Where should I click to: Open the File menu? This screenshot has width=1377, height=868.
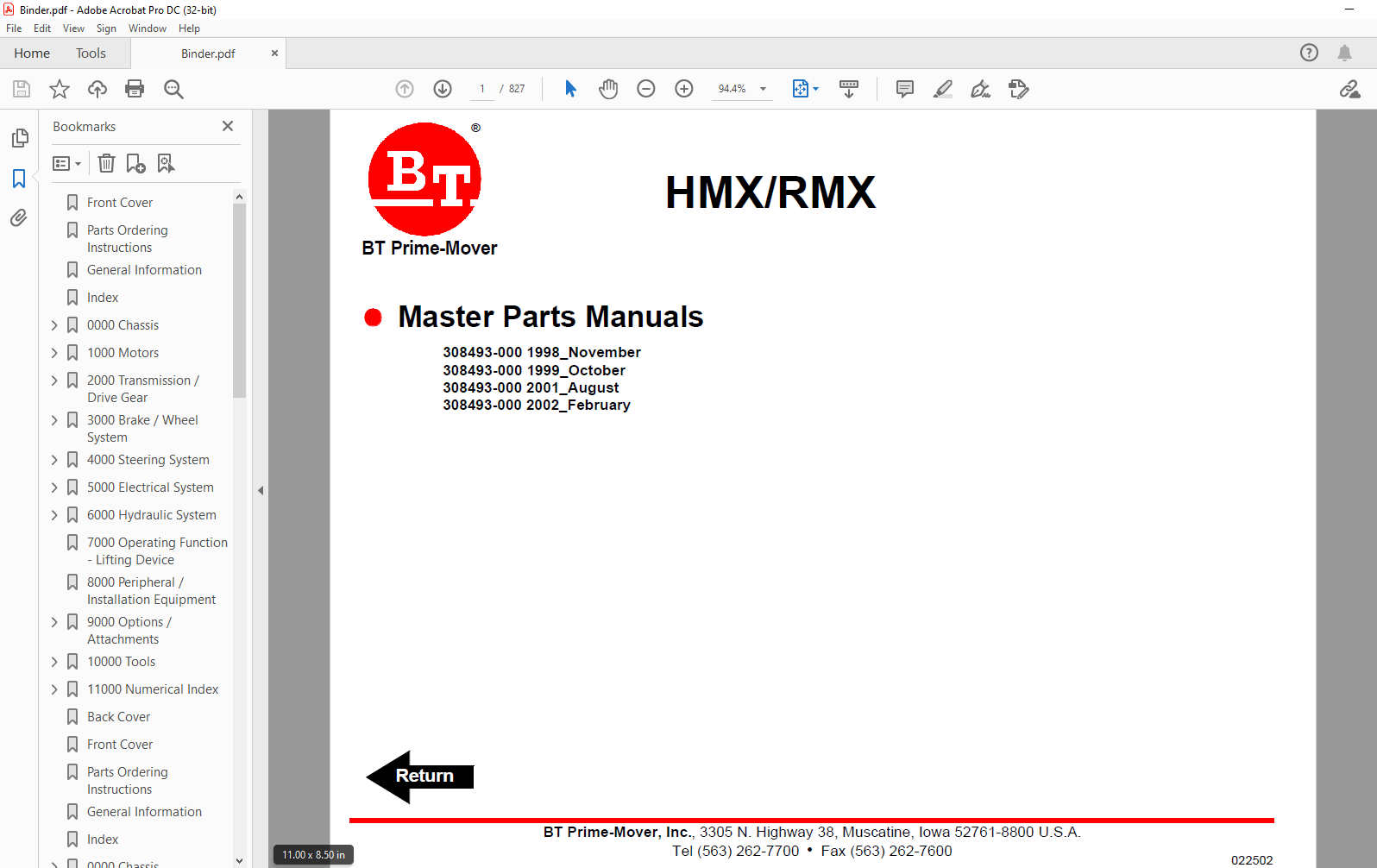pos(14,28)
